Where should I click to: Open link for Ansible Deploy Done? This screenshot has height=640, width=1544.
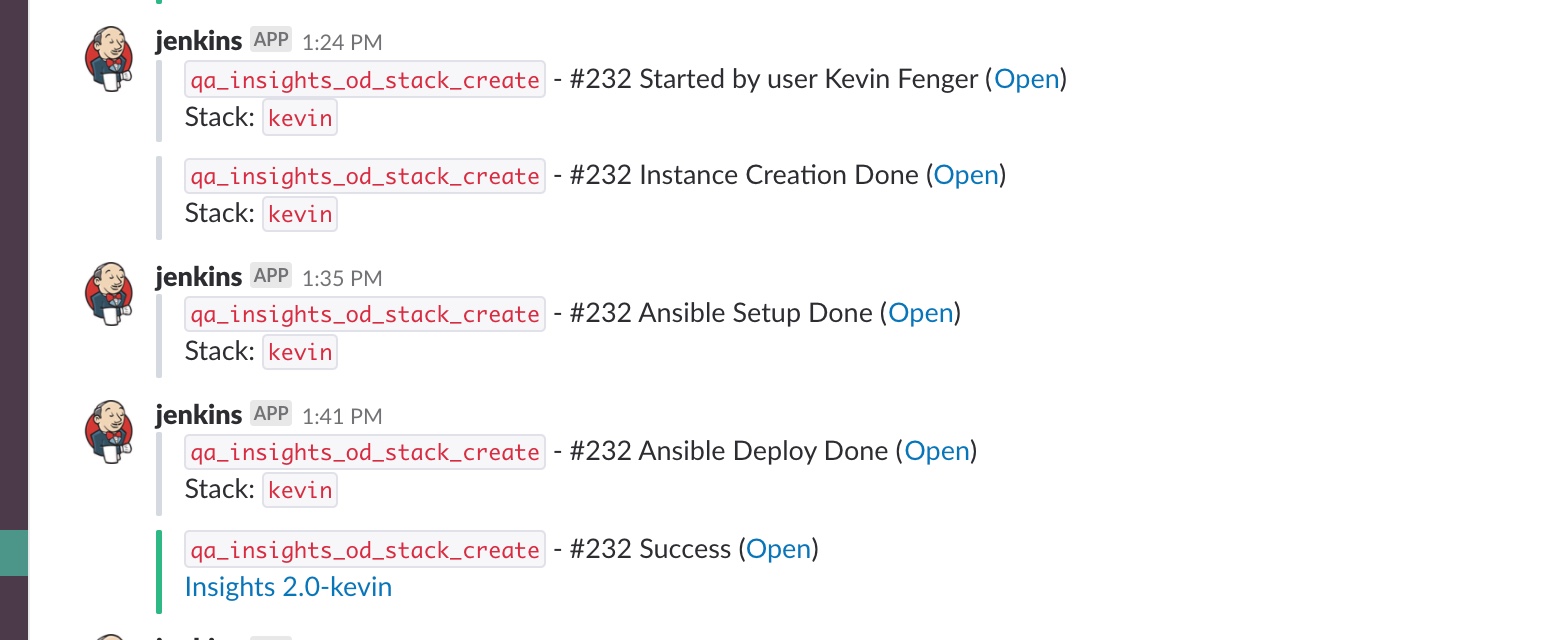click(937, 451)
